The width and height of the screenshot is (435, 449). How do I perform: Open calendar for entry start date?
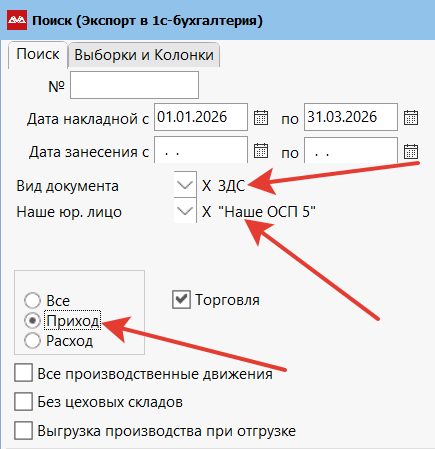[261, 151]
